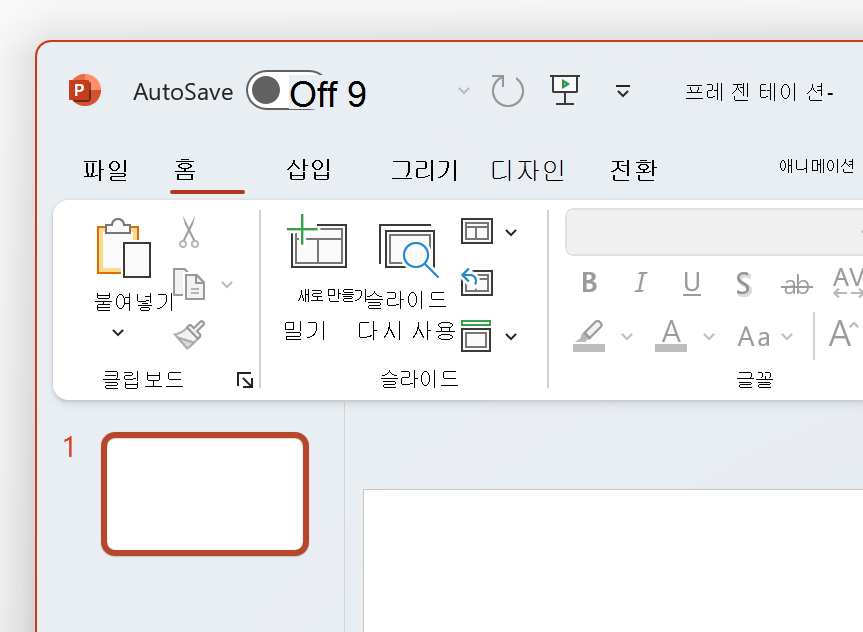Toggle Italic formatting

click(640, 283)
